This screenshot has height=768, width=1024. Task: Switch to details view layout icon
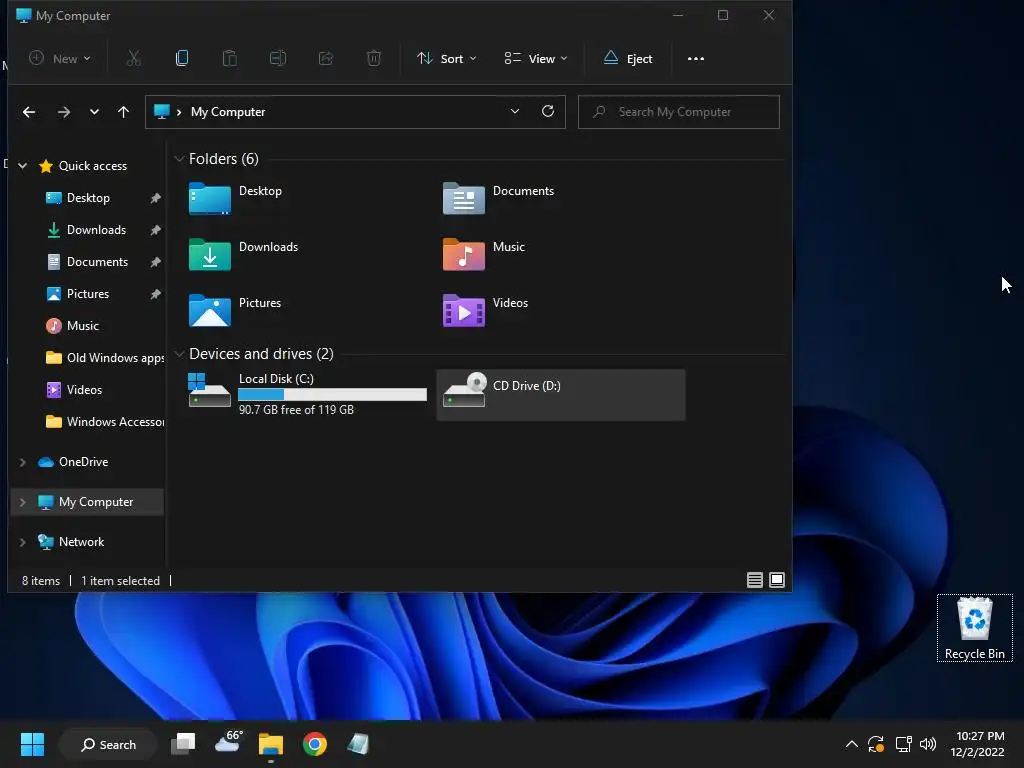coord(754,580)
